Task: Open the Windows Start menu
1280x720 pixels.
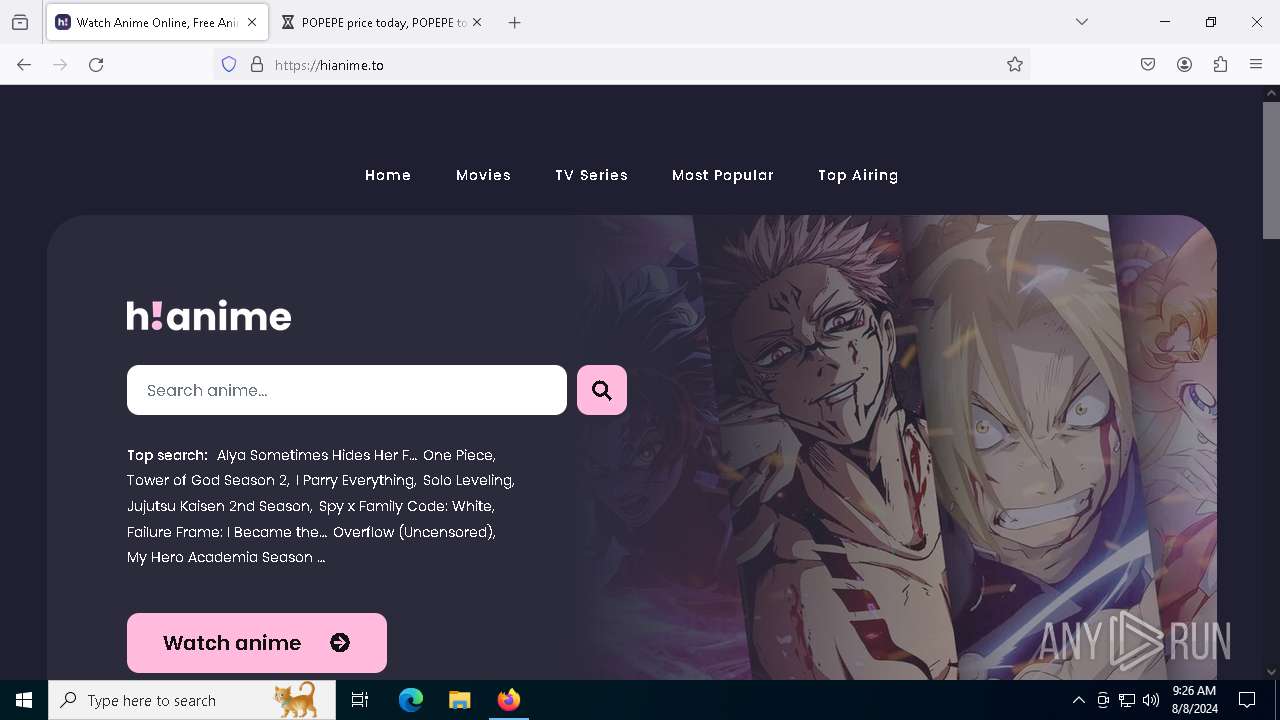Action: [x=24, y=700]
